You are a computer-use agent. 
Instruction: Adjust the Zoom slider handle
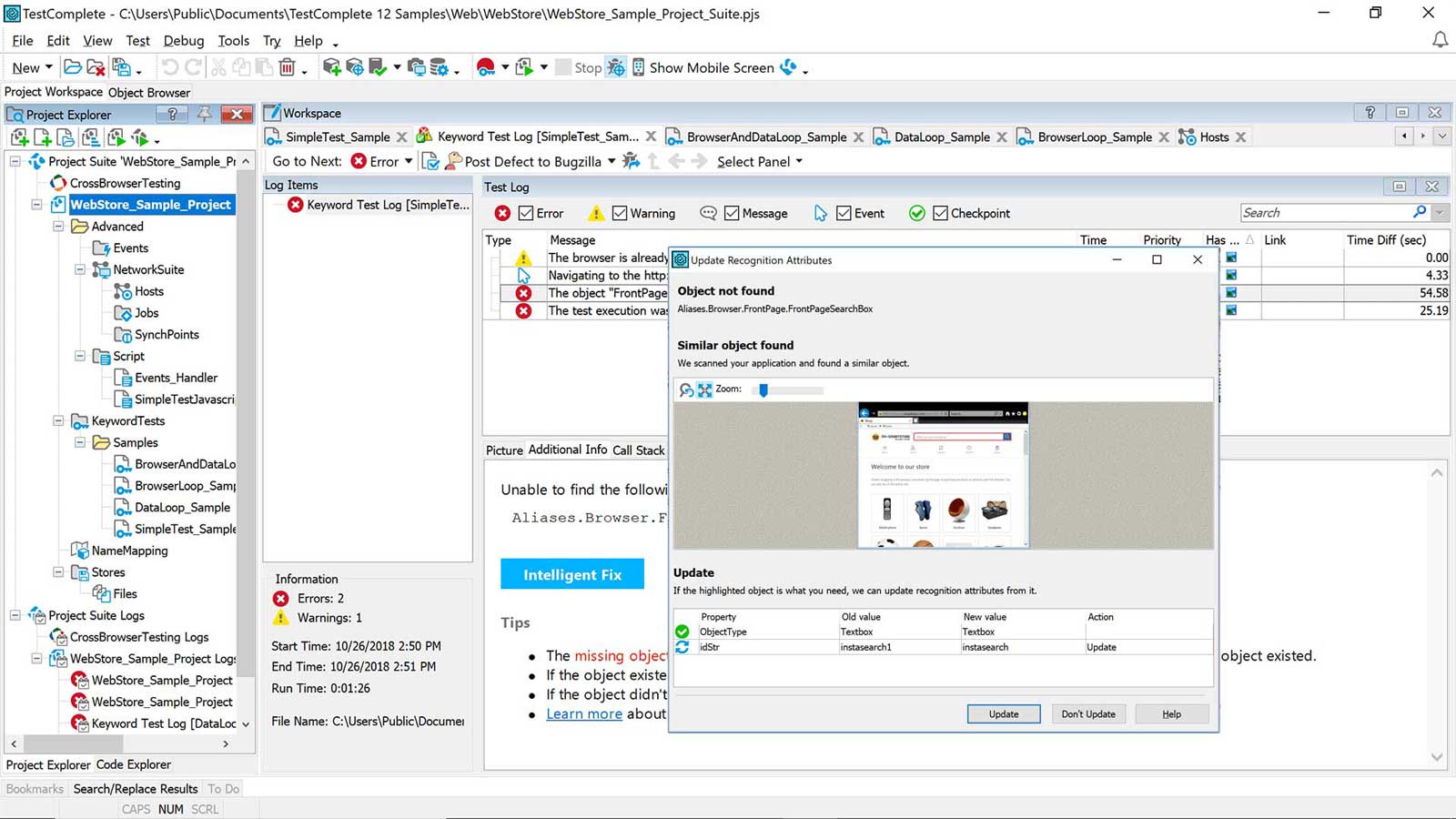tap(763, 389)
